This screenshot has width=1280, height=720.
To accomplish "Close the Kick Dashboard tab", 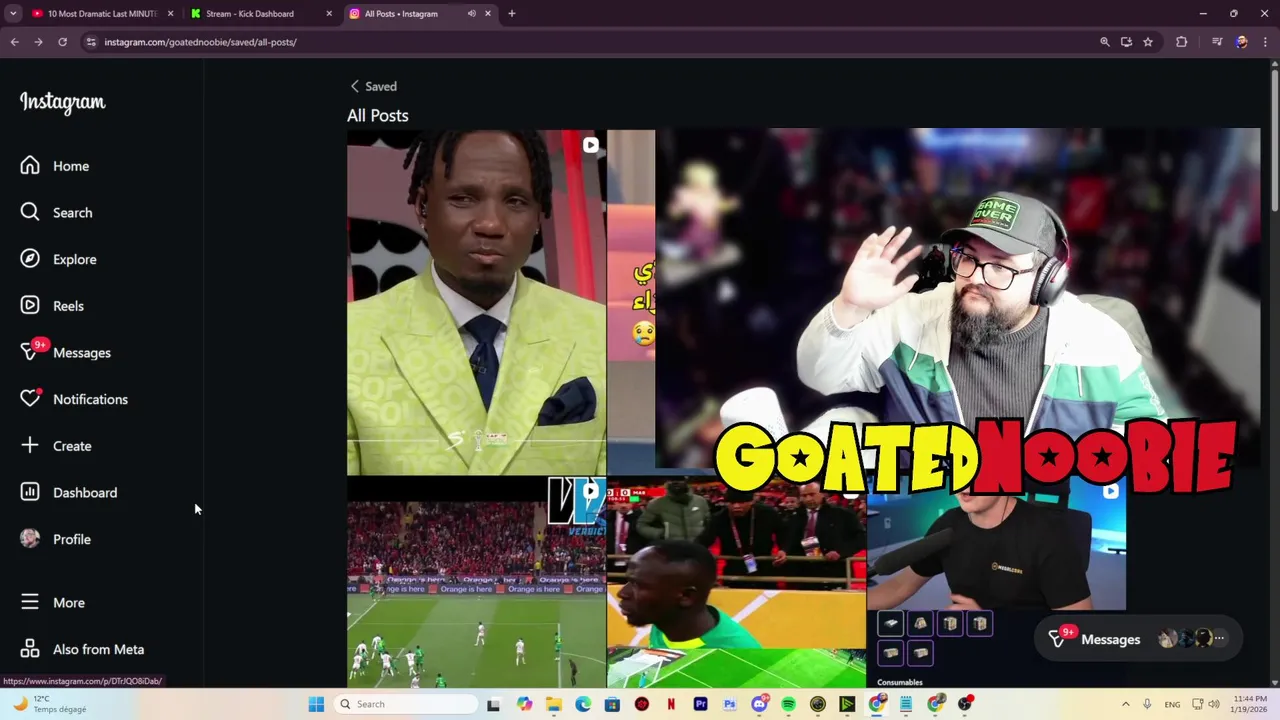I will (x=329, y=14).
